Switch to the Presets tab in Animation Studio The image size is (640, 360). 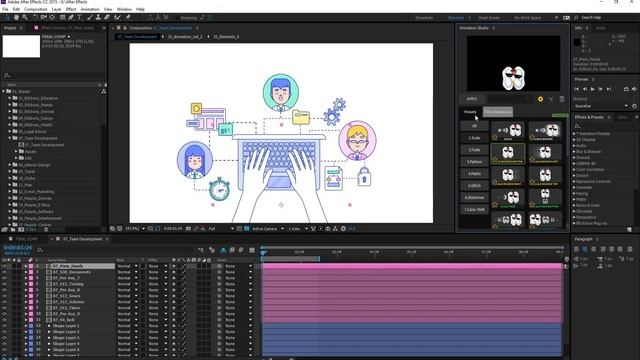tap(470, 112)
